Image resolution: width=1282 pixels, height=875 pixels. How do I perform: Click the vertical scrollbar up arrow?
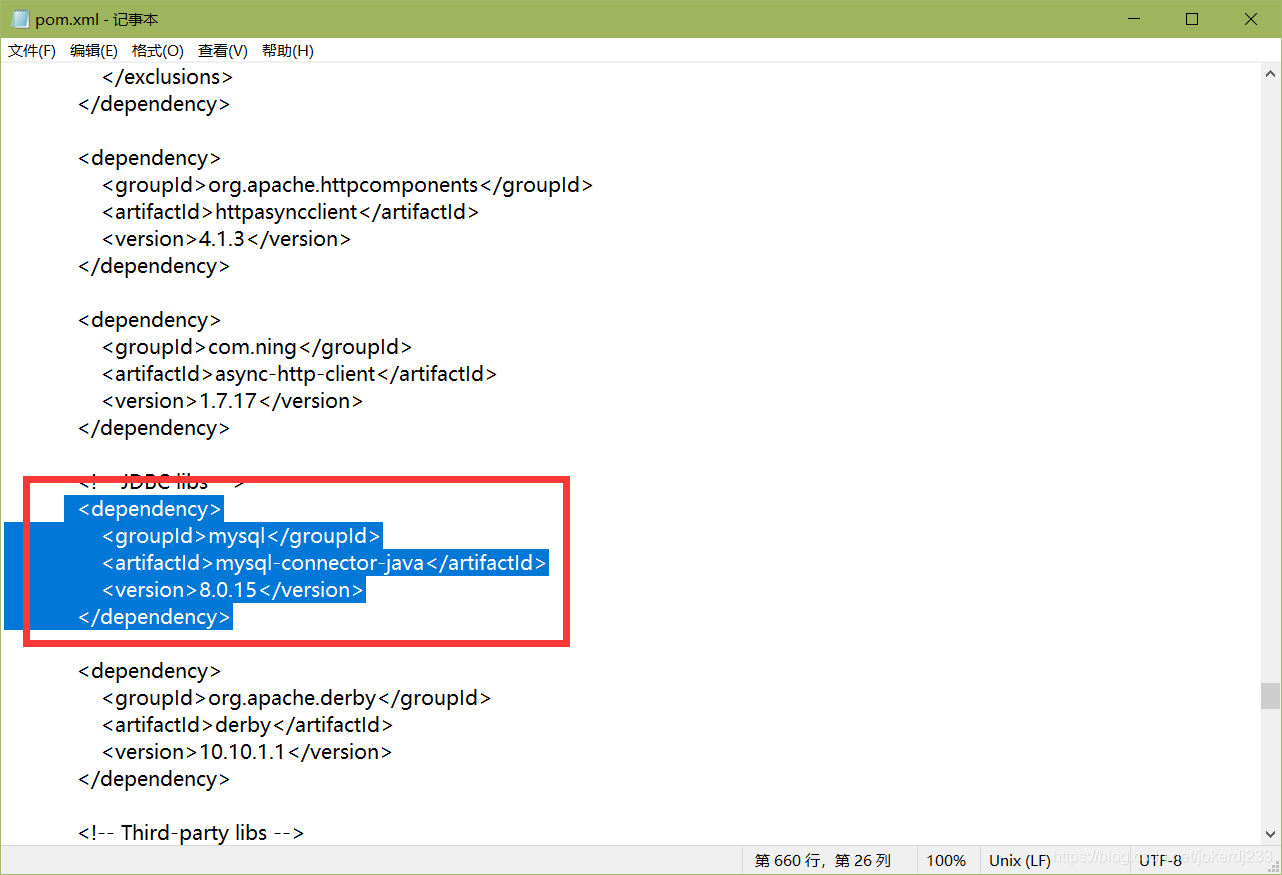(1270, 73)
